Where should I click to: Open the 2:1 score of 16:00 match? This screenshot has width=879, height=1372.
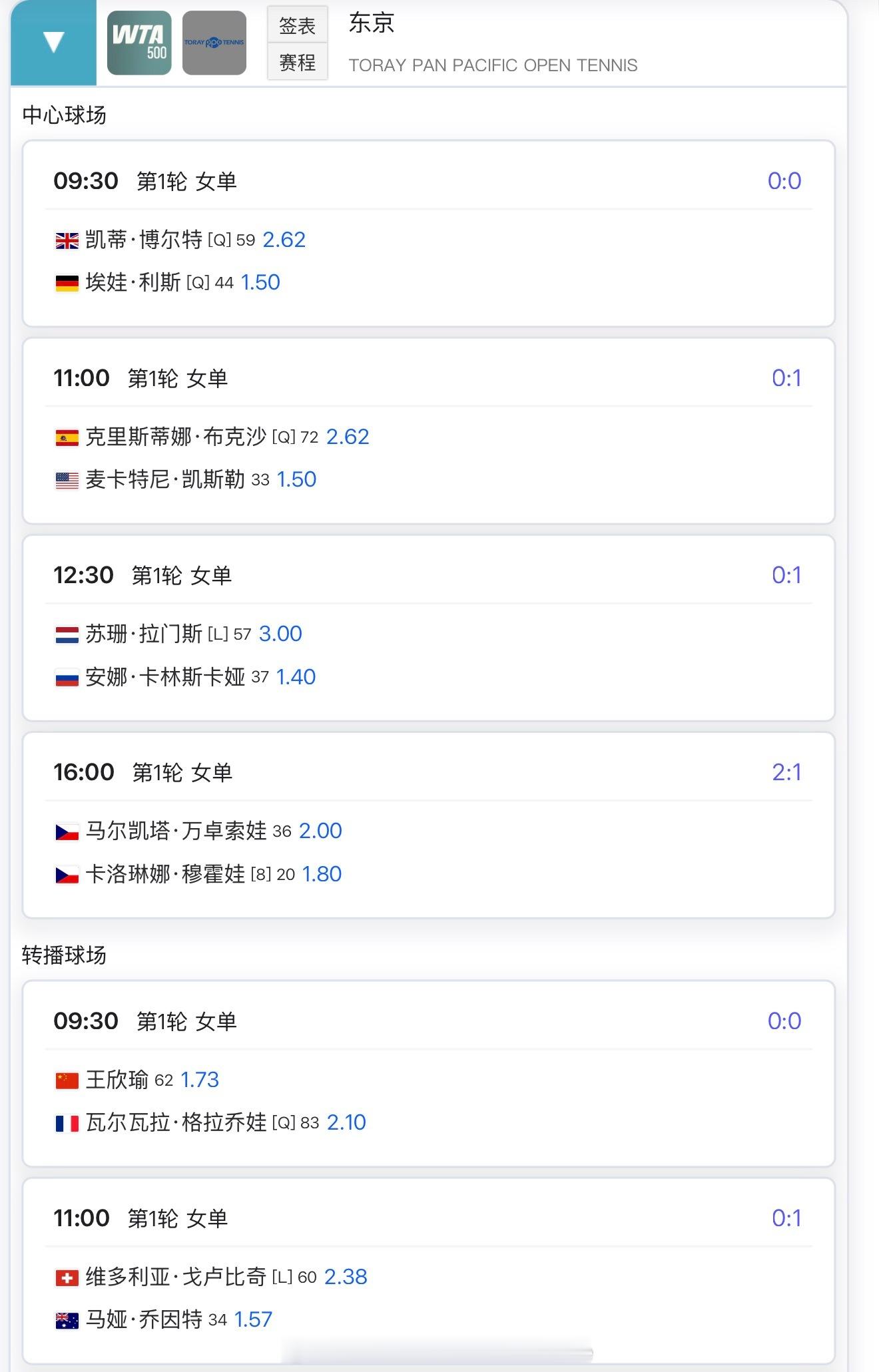coord(786,772)
